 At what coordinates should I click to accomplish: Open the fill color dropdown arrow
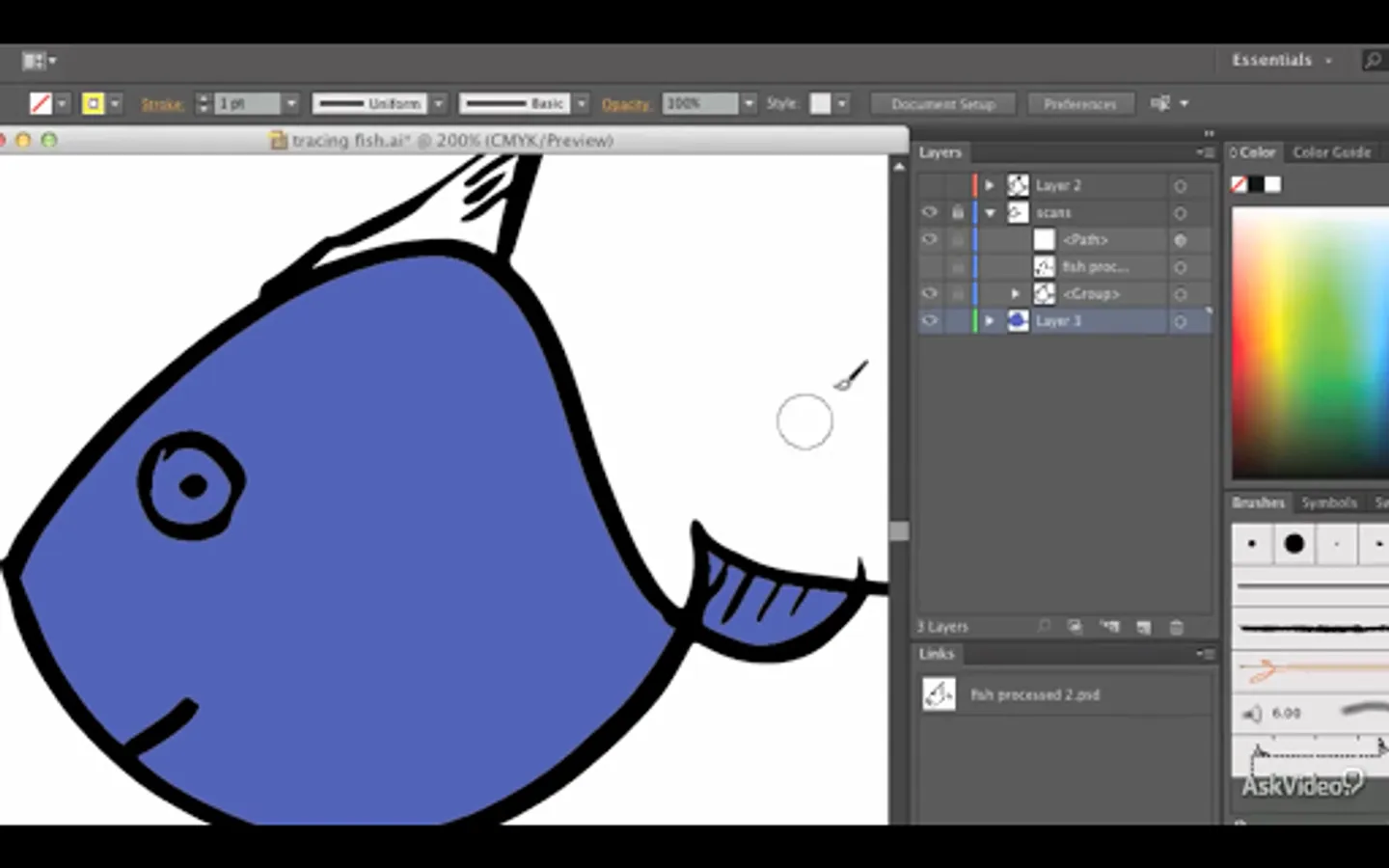point(63,103)
